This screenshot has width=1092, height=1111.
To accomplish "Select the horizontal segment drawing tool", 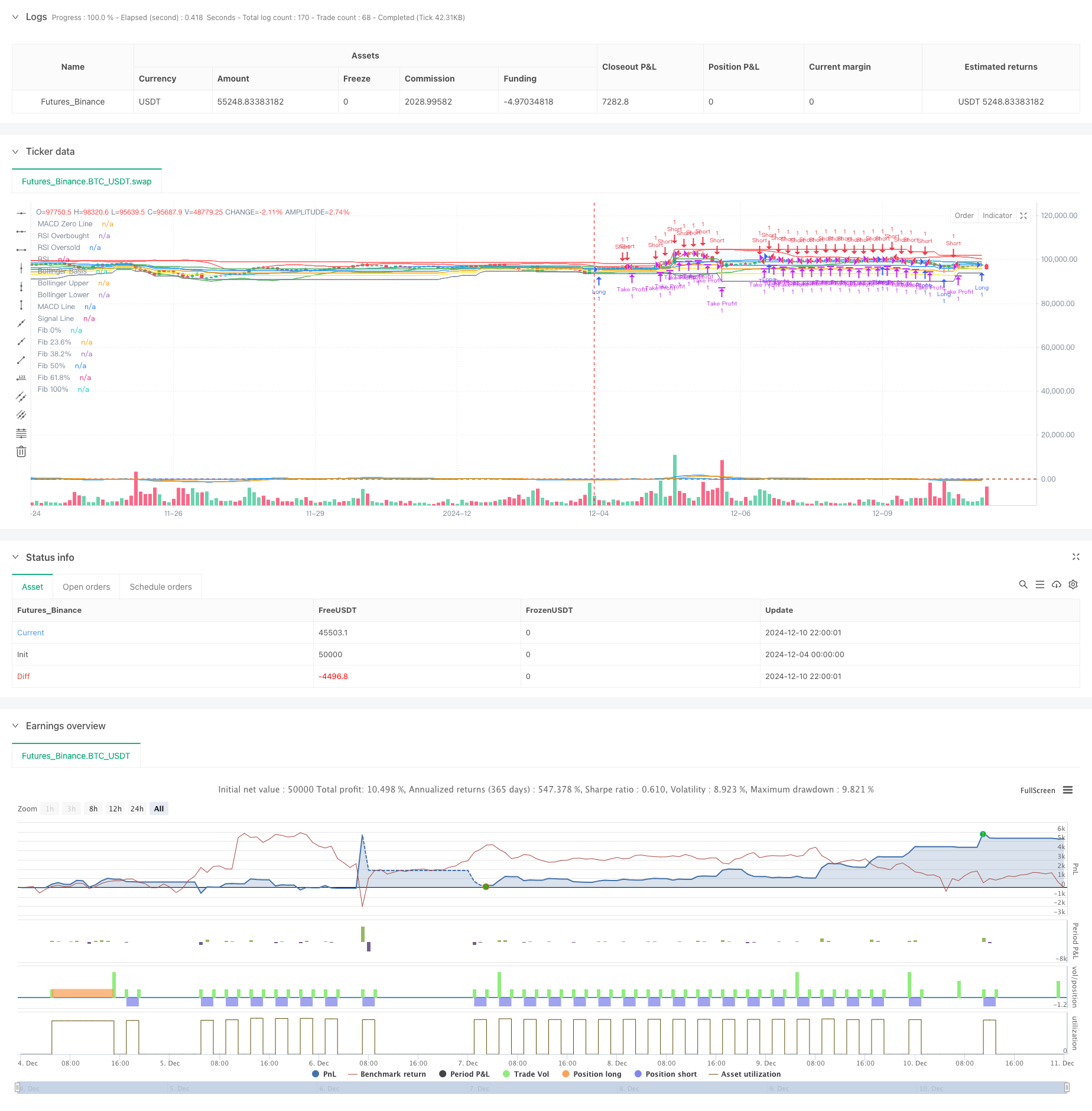I will [21, 249].
